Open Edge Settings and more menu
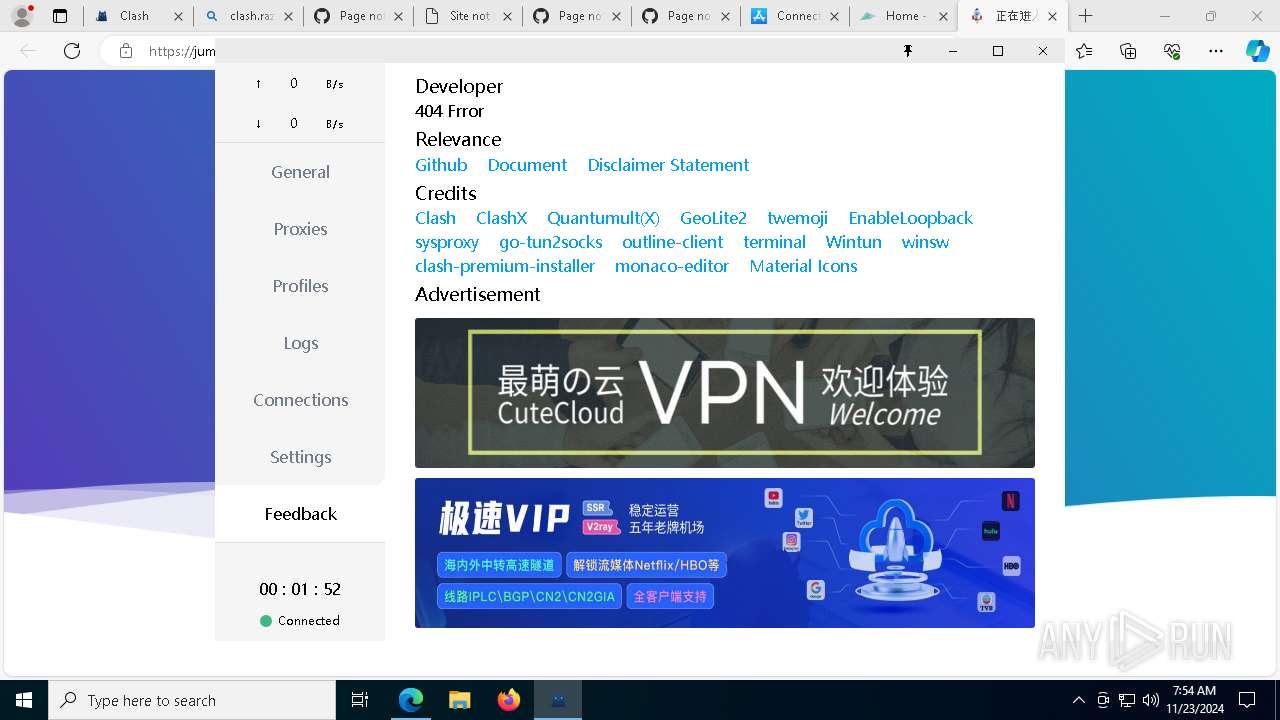 point(1215,51)
